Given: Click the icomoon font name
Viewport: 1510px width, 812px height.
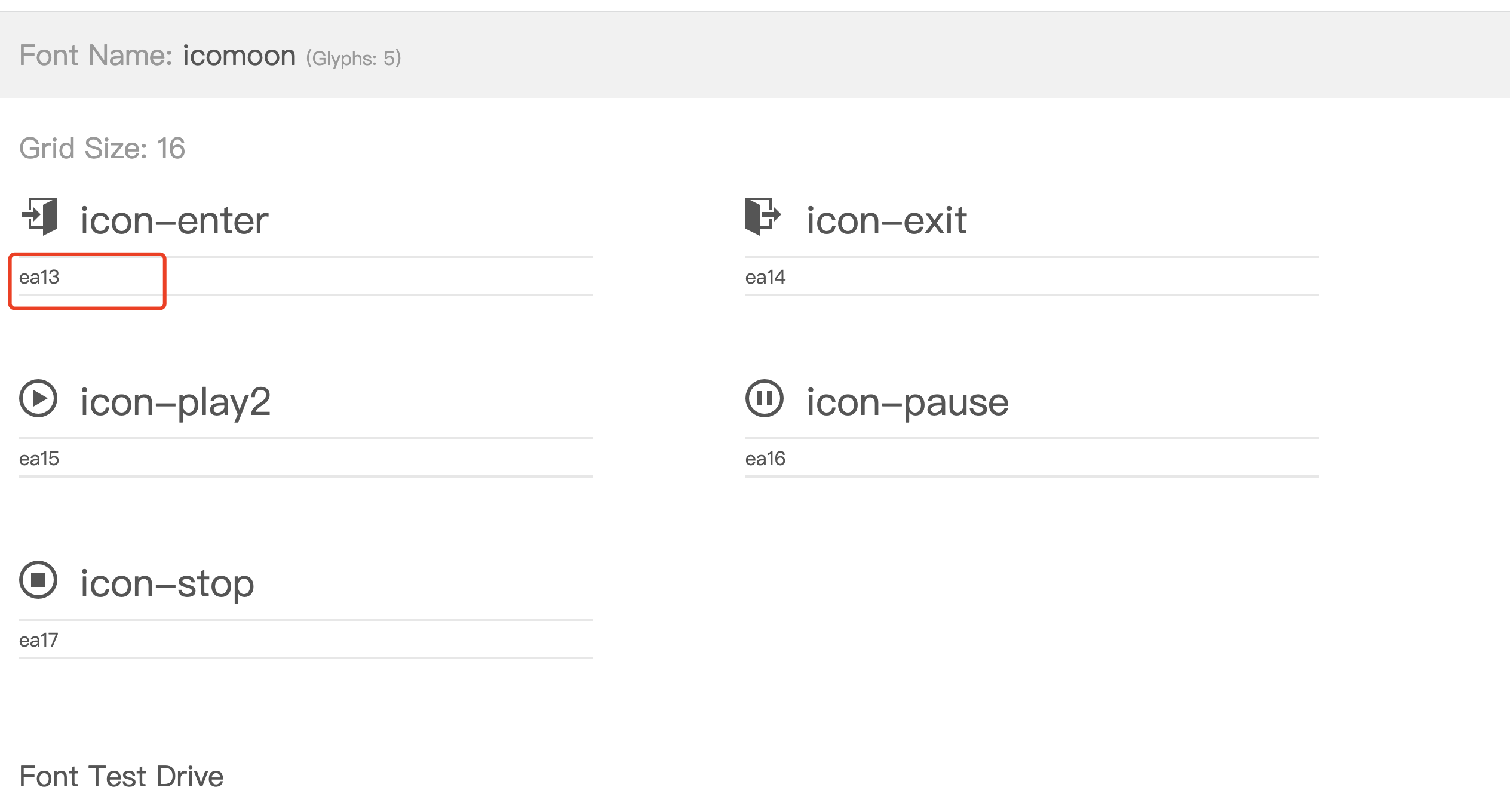Looking at the screenshot, I should (239, 56).
